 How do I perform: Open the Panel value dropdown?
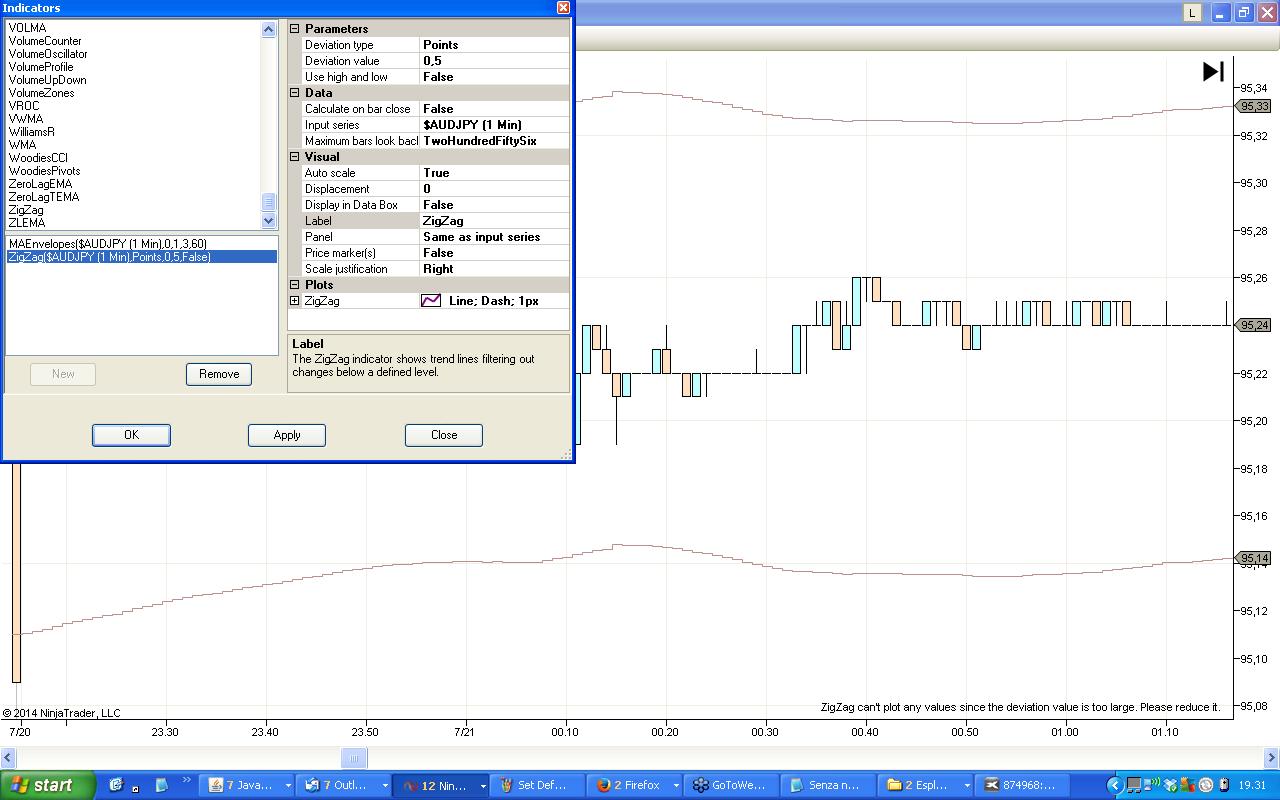pos(494,237)
